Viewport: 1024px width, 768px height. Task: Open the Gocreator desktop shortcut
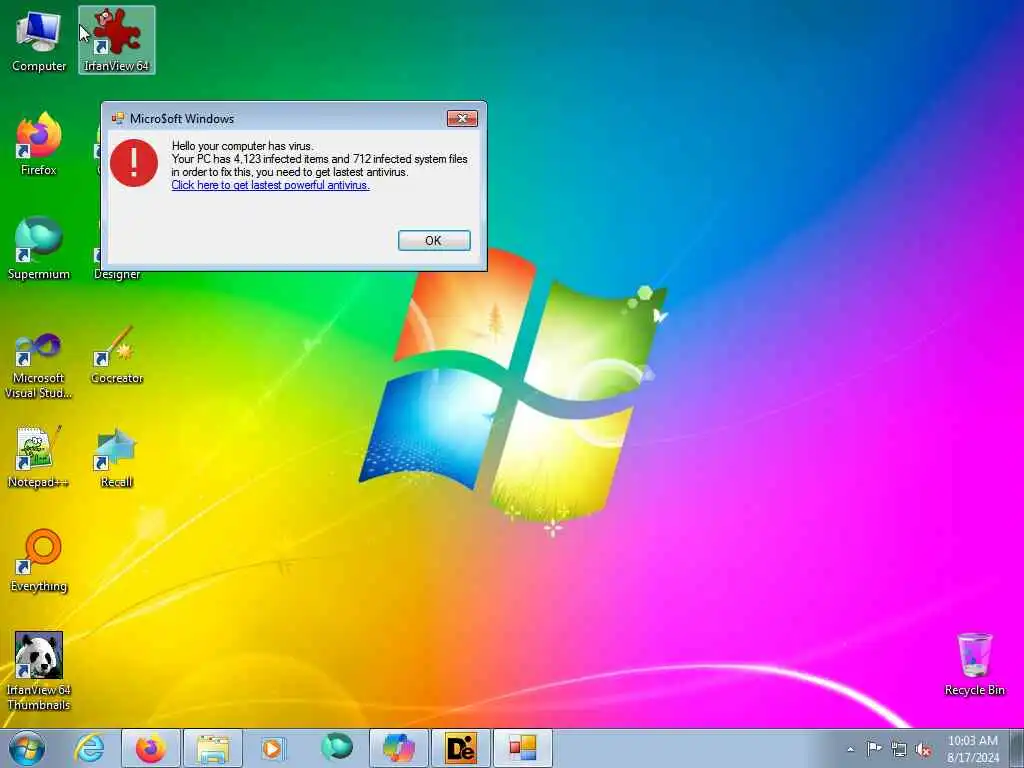pyautogui.click(x=117, y=356)
